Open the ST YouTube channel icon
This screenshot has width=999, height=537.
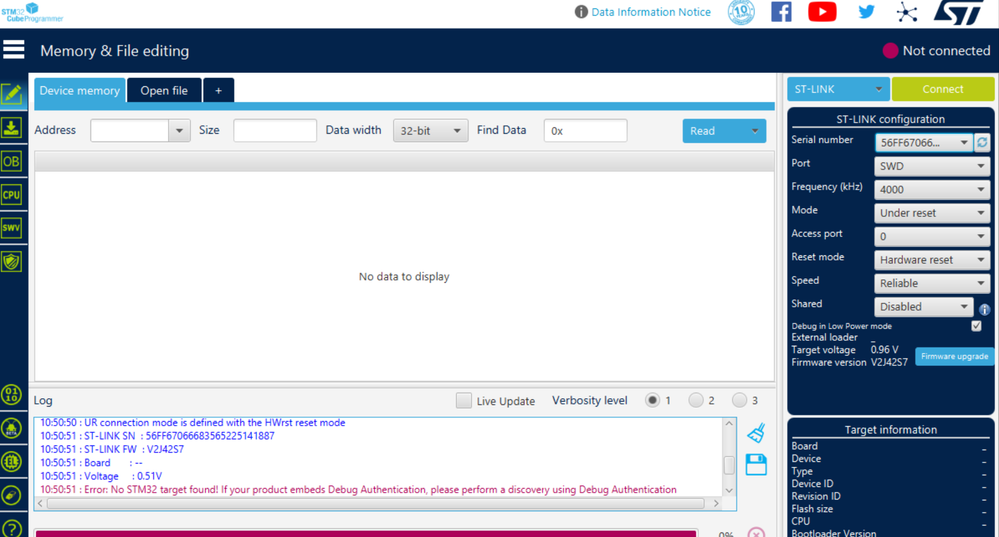click(823, 12)
